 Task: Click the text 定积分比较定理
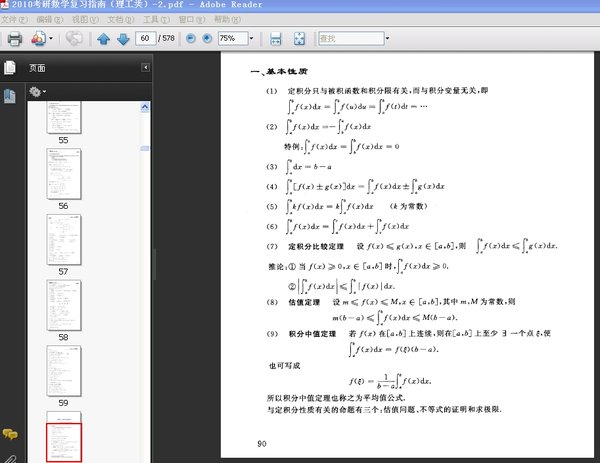316,246
